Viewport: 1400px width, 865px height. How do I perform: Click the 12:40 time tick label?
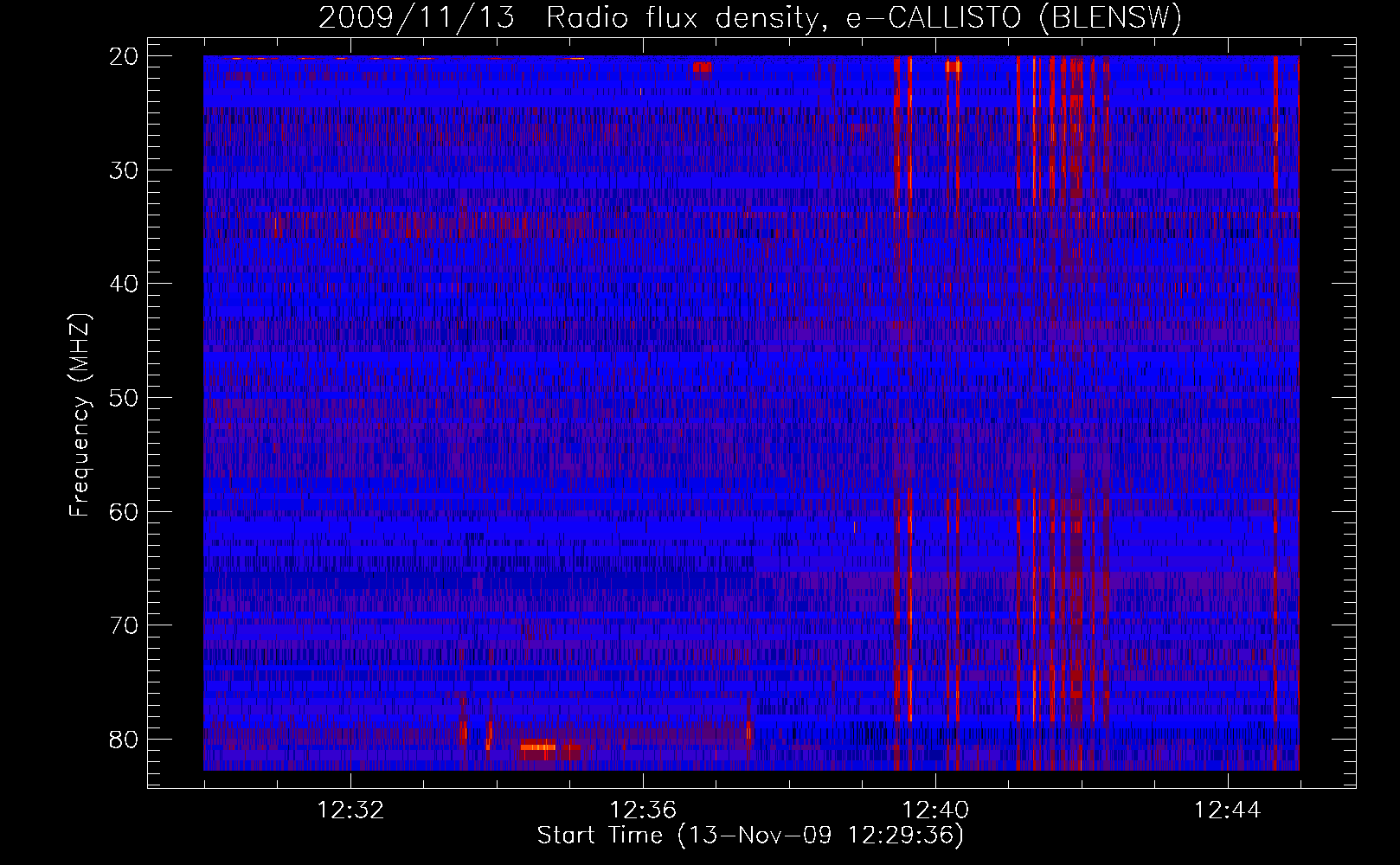pyautogui.click(x=935, y=811)
